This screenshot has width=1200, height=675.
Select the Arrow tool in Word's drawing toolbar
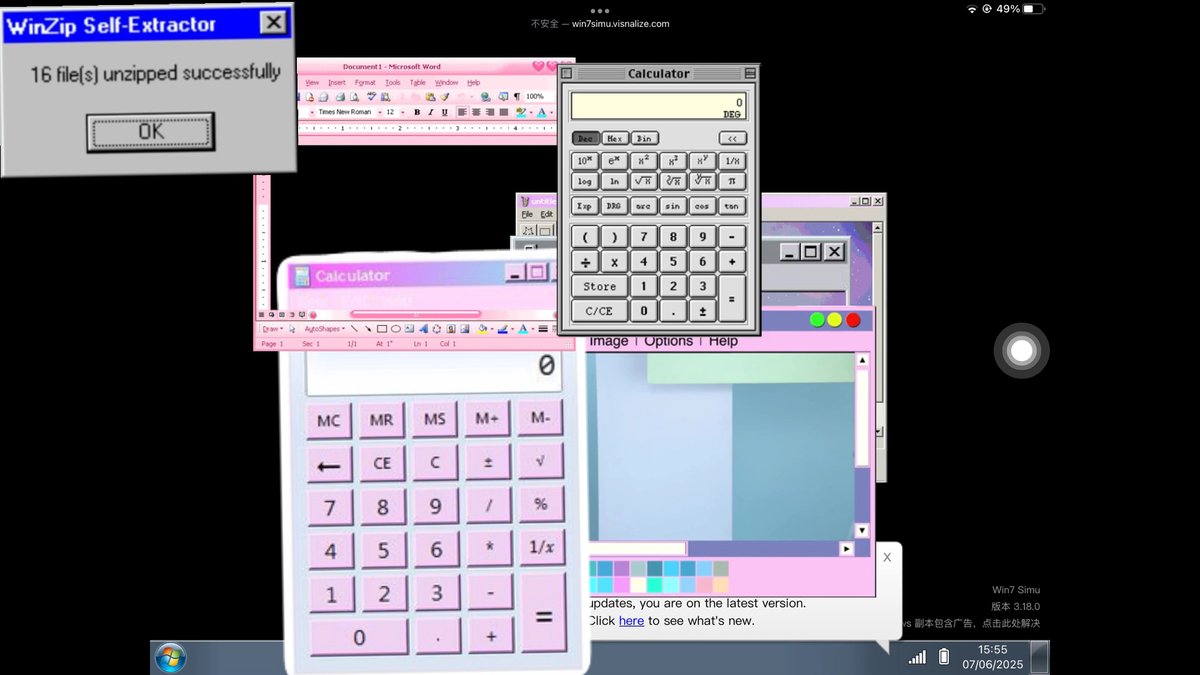click(x=368, y=329)
